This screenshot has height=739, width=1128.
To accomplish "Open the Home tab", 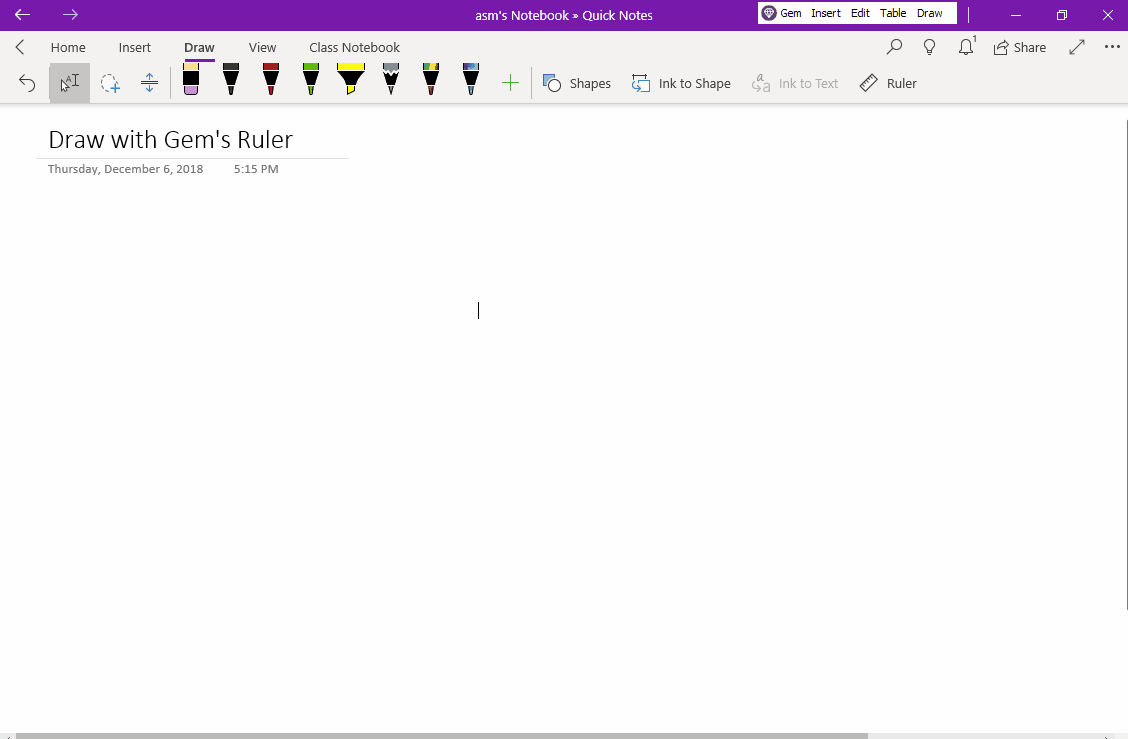I will click(68, 47).
